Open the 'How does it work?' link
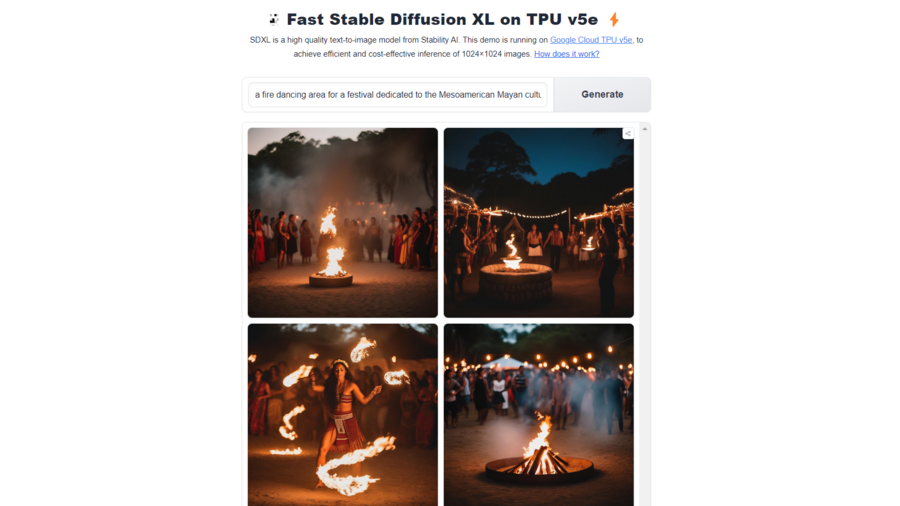This screenshot has height=506, width=900. pyautogui.click(x=567, y=54)
